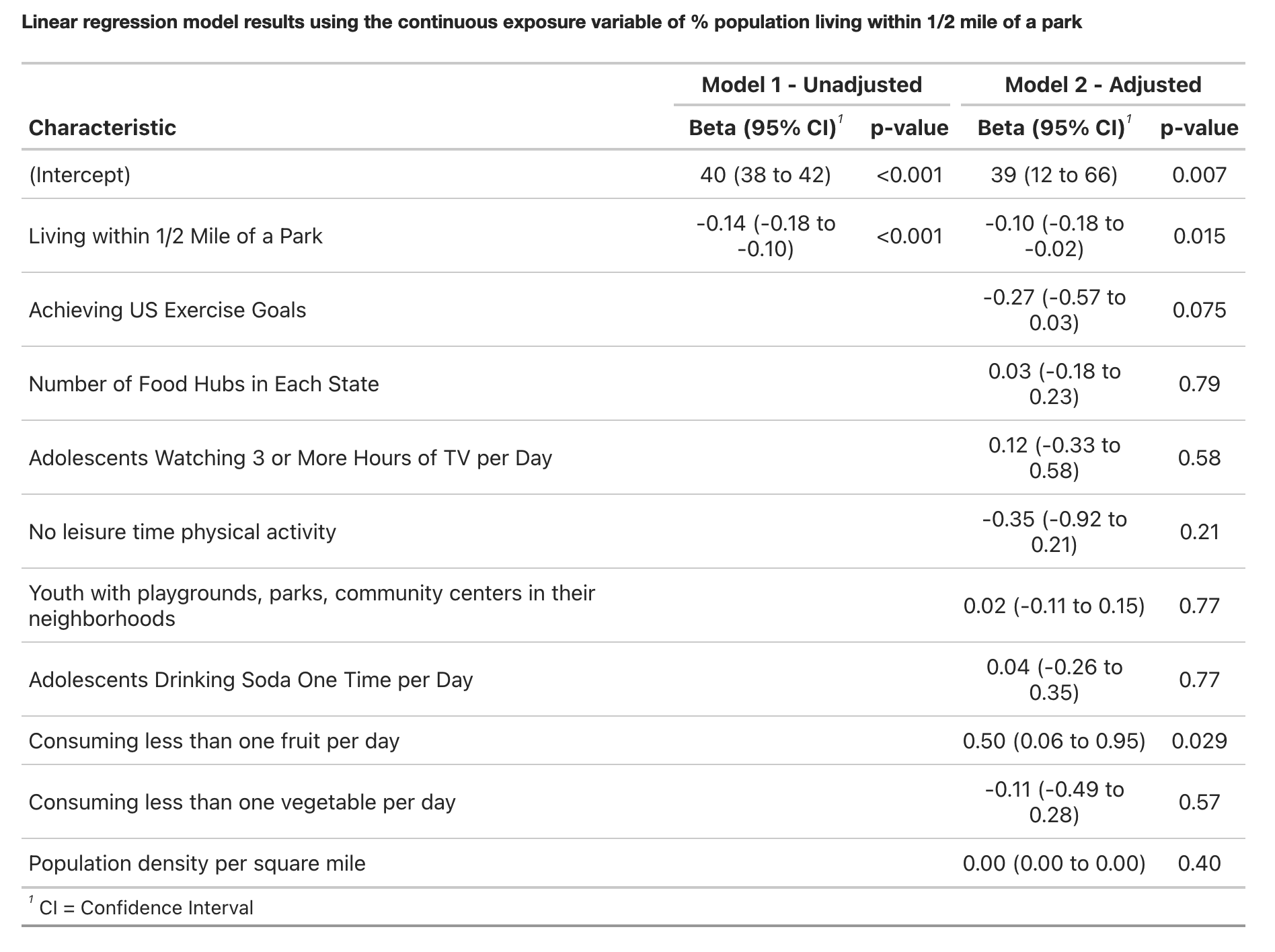Click Number of Food Hubs in Each State
1275x952 pixels.
click(x=203, y=384)
